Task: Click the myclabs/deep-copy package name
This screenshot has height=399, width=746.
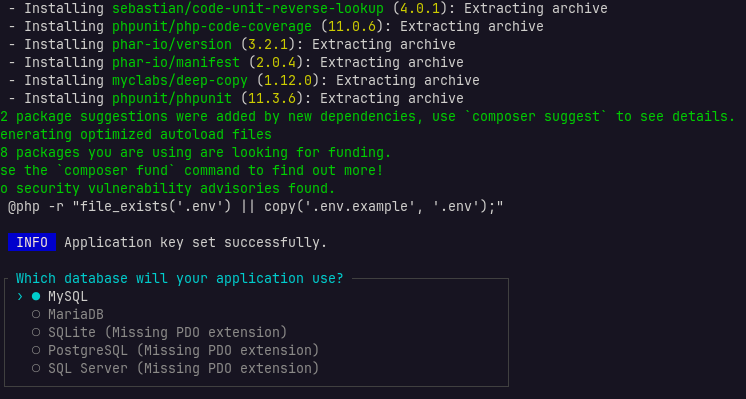Action: [180, 80]
